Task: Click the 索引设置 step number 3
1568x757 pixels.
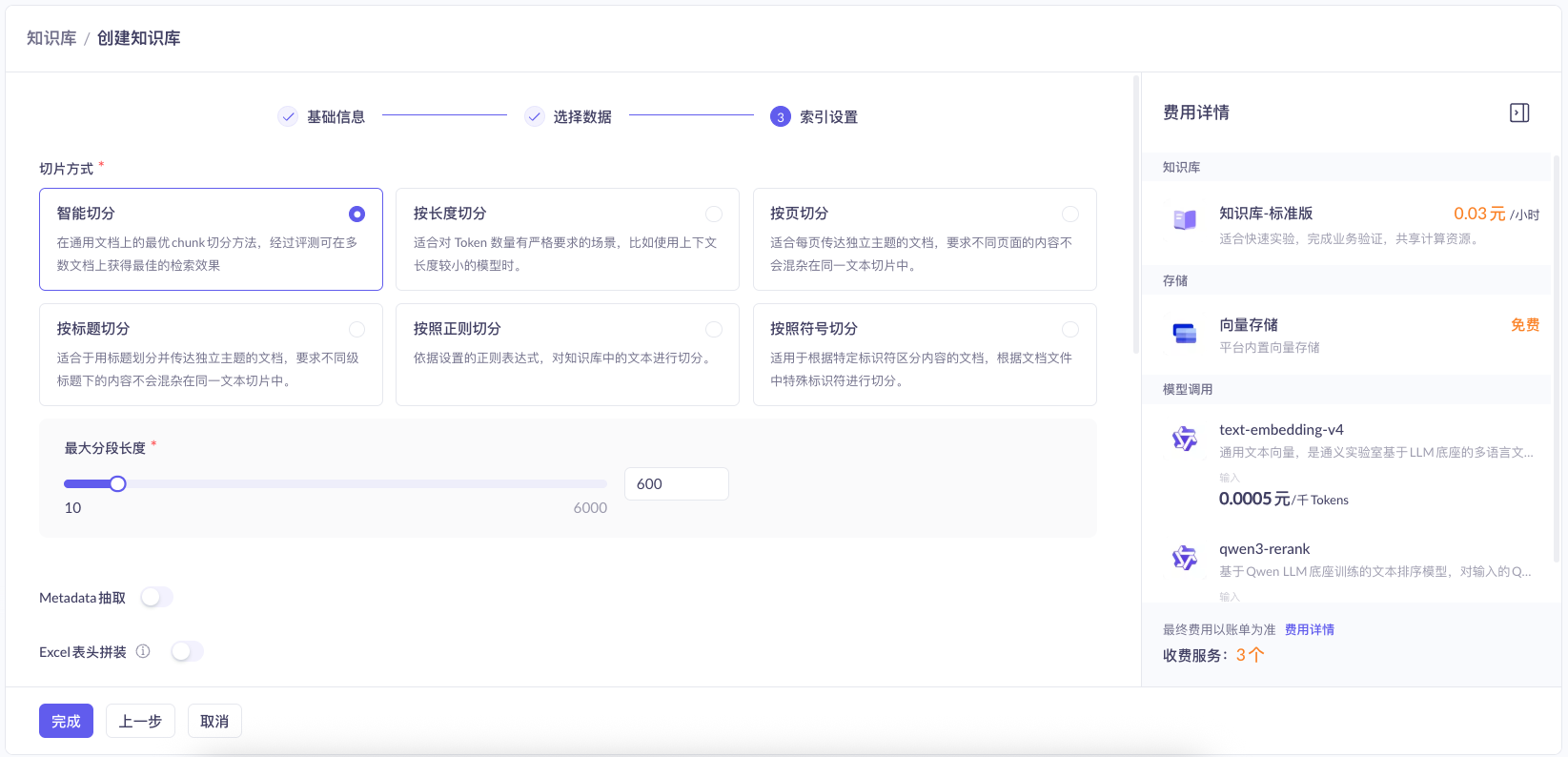Action: pyautogui.click(x=781, y=116)
